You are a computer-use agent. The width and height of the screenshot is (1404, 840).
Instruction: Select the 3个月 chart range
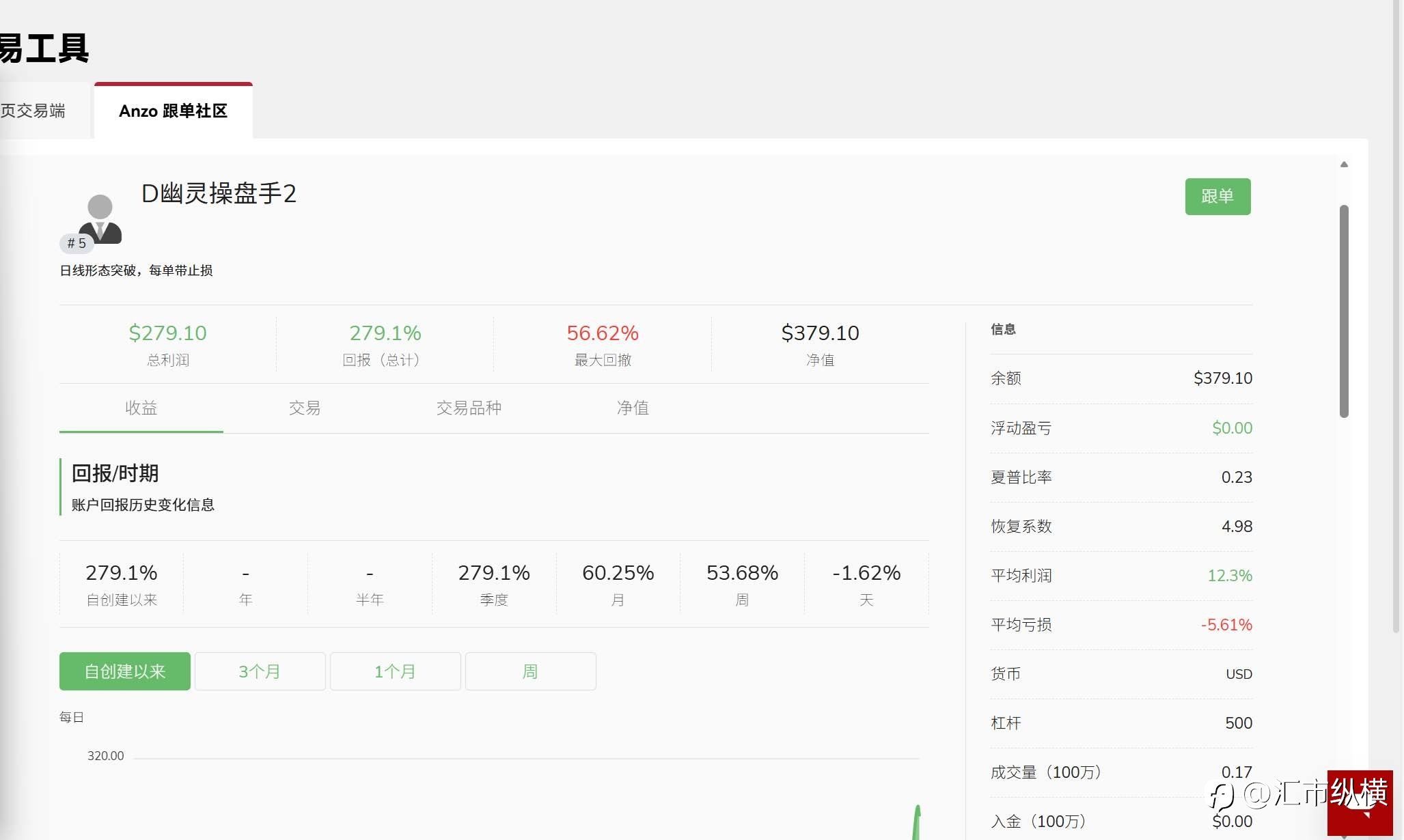click(260, 671)
